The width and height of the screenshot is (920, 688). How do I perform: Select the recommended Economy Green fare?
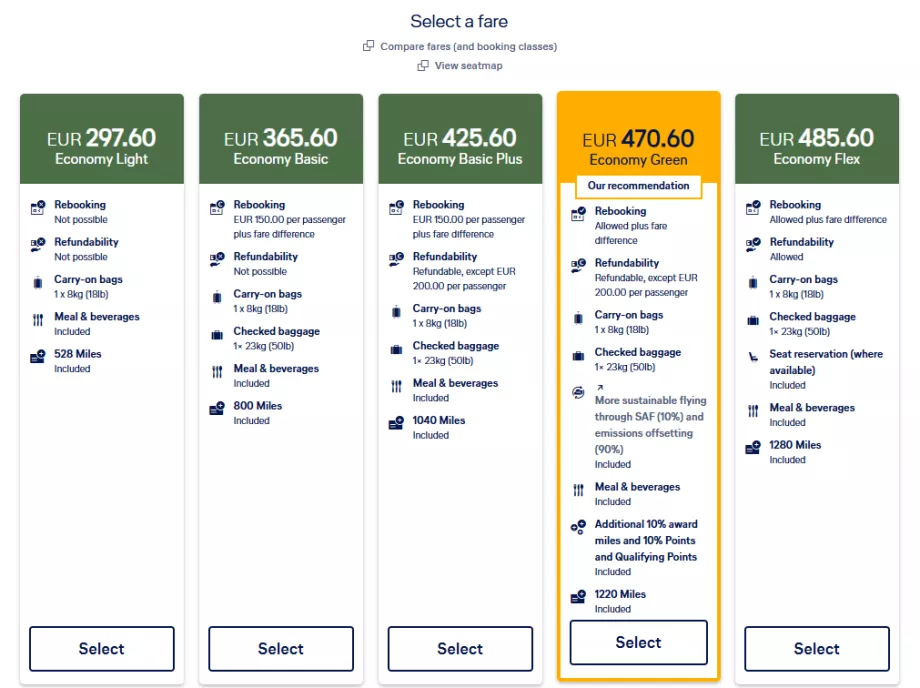[638, 643]
